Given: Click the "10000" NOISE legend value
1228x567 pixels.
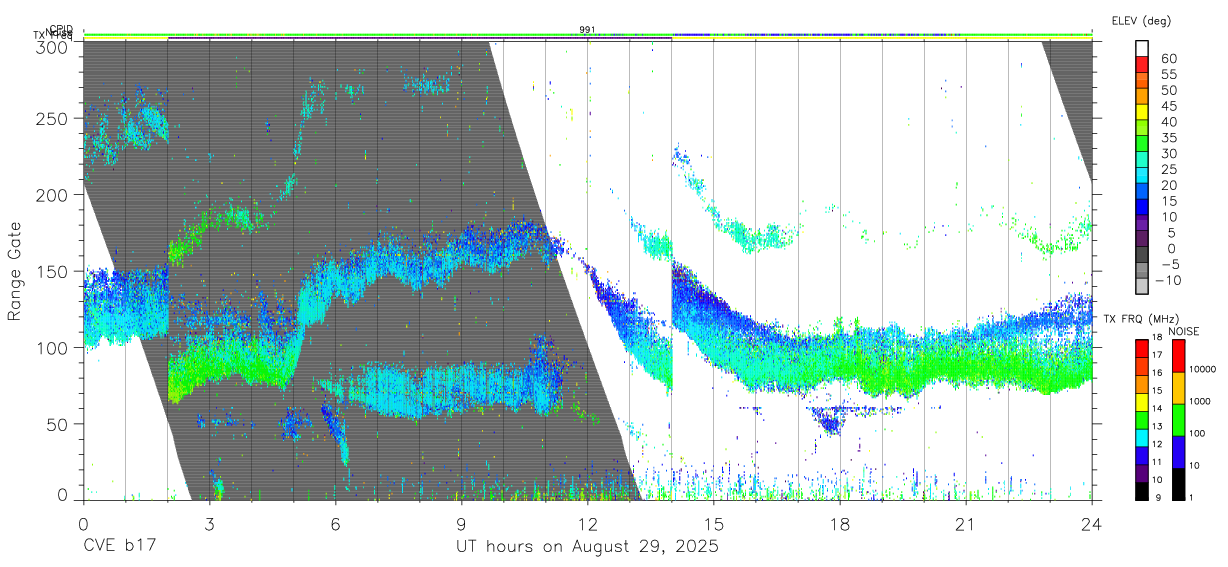Looking at the screenshot, I should (x=1203, y=370).
